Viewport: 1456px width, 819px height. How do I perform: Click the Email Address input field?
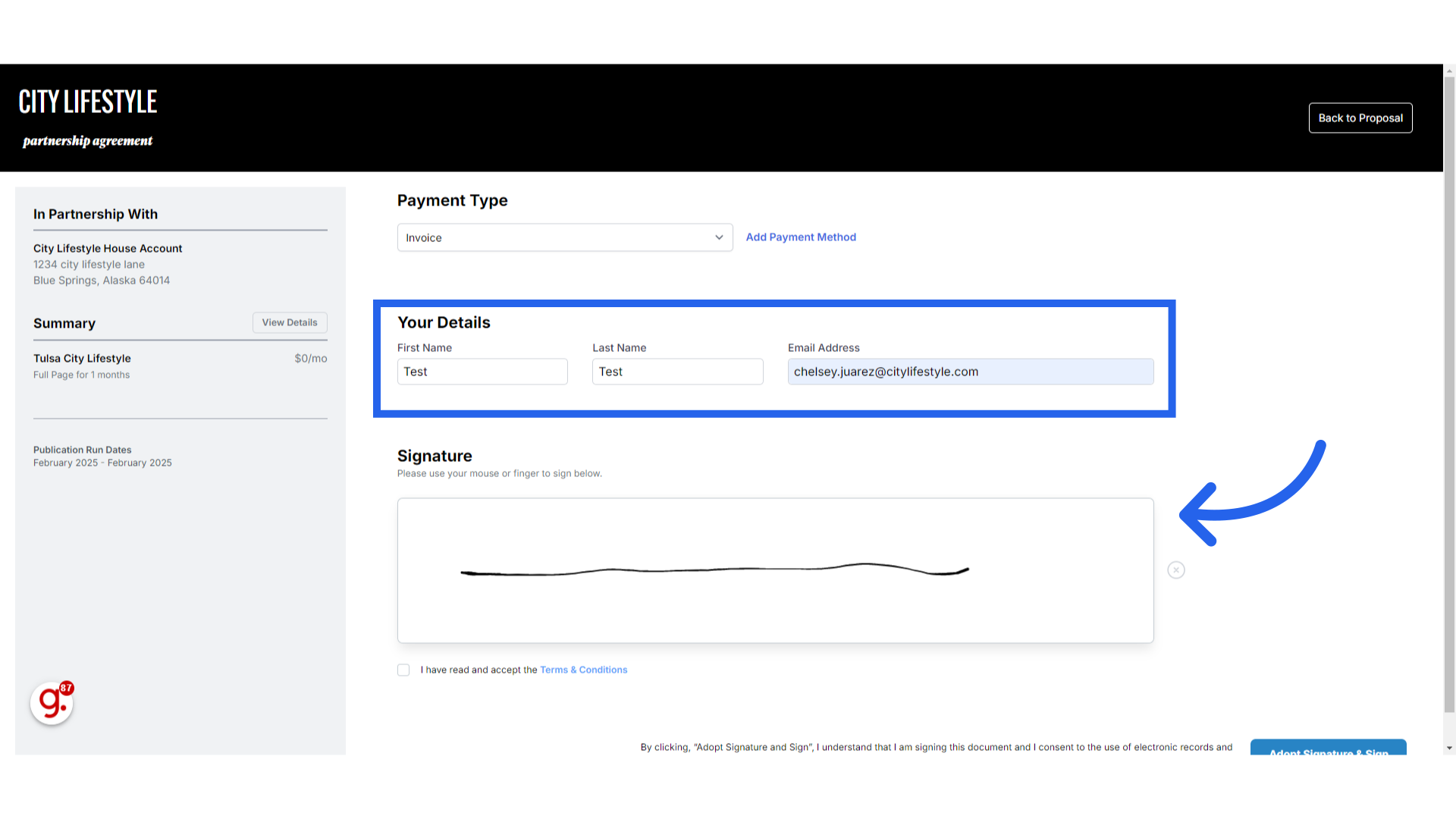click(971, 372)
